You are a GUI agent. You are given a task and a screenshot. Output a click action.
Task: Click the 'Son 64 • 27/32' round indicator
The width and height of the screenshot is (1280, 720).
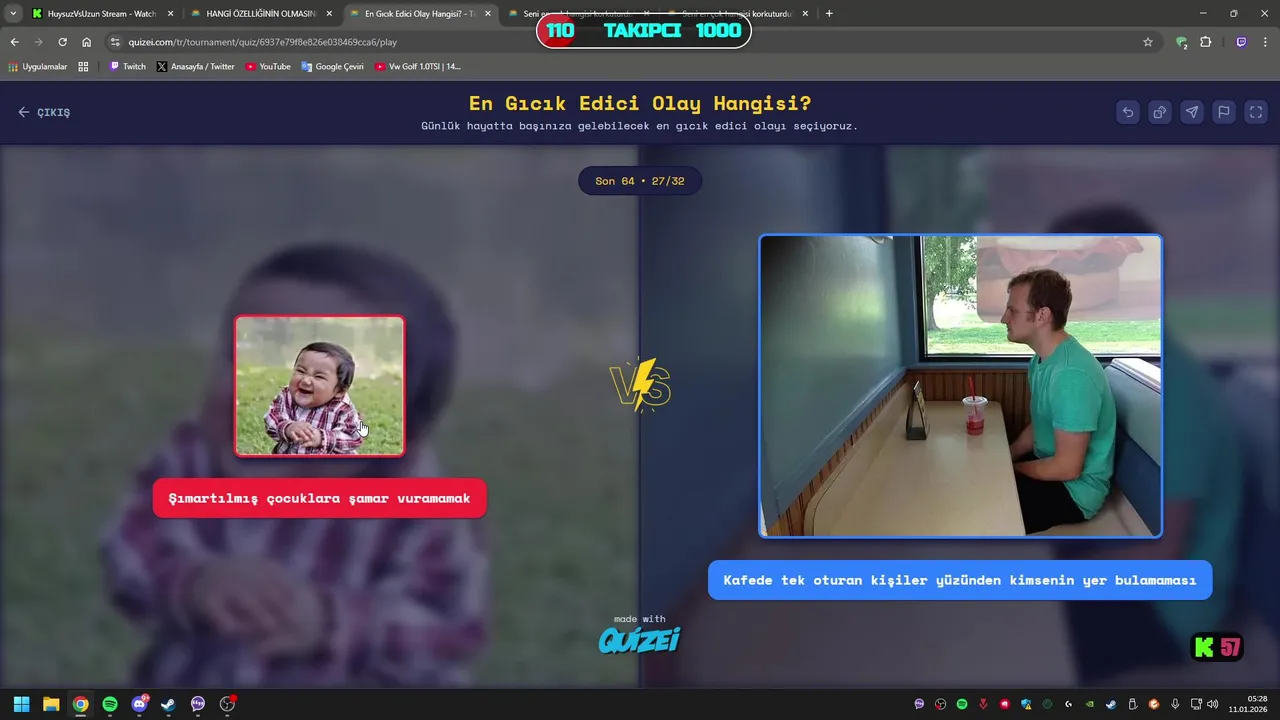coord(640,181)
